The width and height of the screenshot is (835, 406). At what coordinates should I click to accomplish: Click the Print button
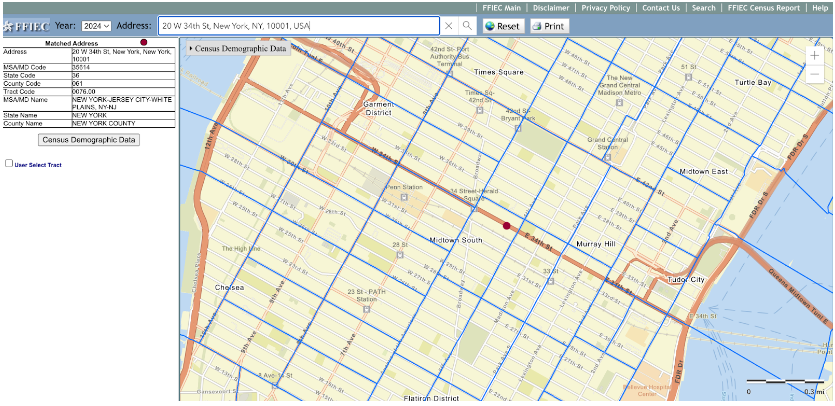pyautogui.click(x=549, y=26)
